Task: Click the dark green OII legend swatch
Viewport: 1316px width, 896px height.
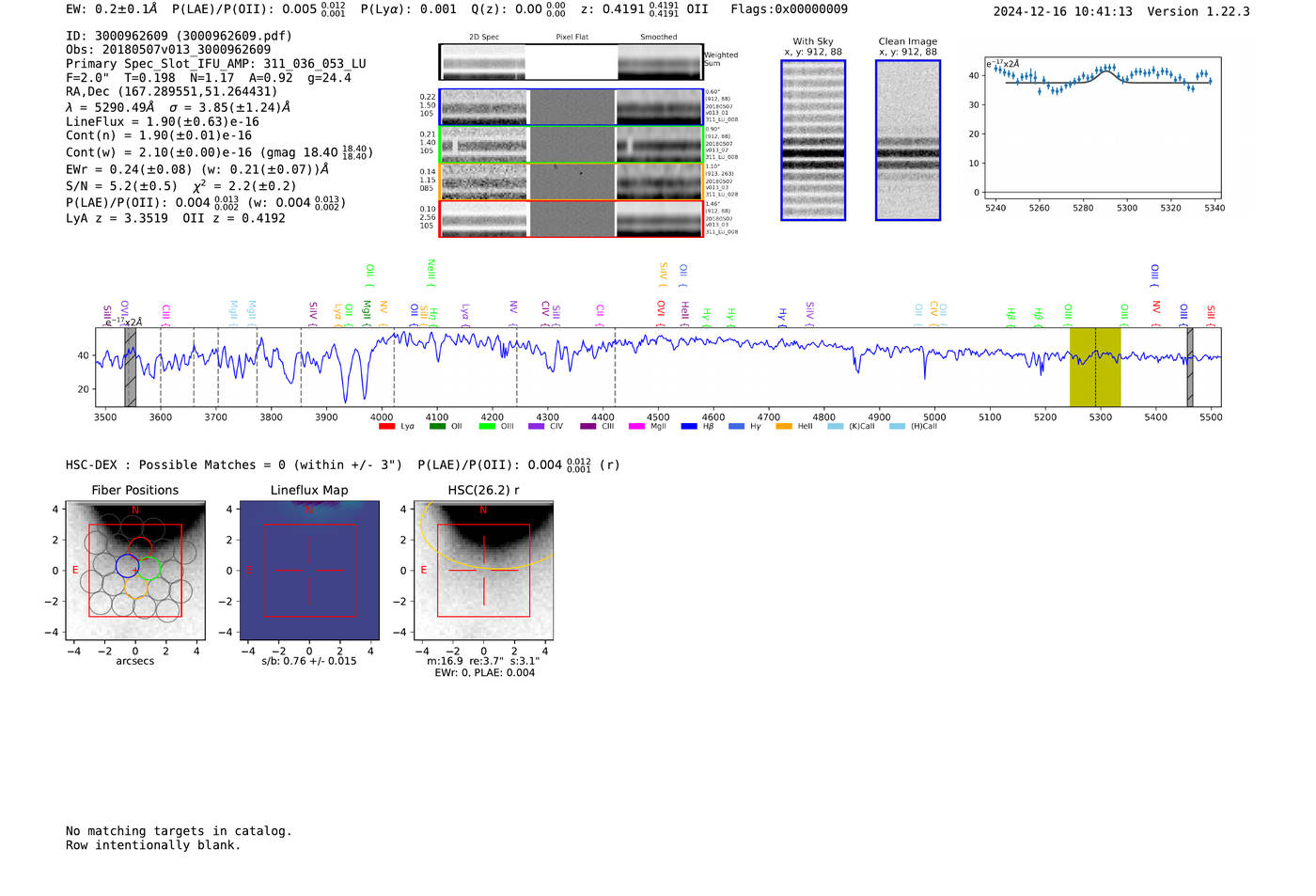Action: 437,427
